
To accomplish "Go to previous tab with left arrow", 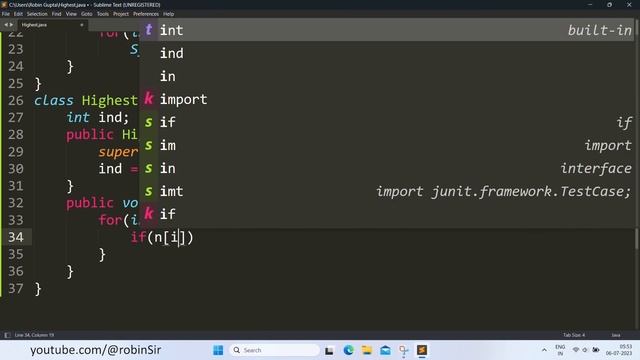I will pos(6,25).
